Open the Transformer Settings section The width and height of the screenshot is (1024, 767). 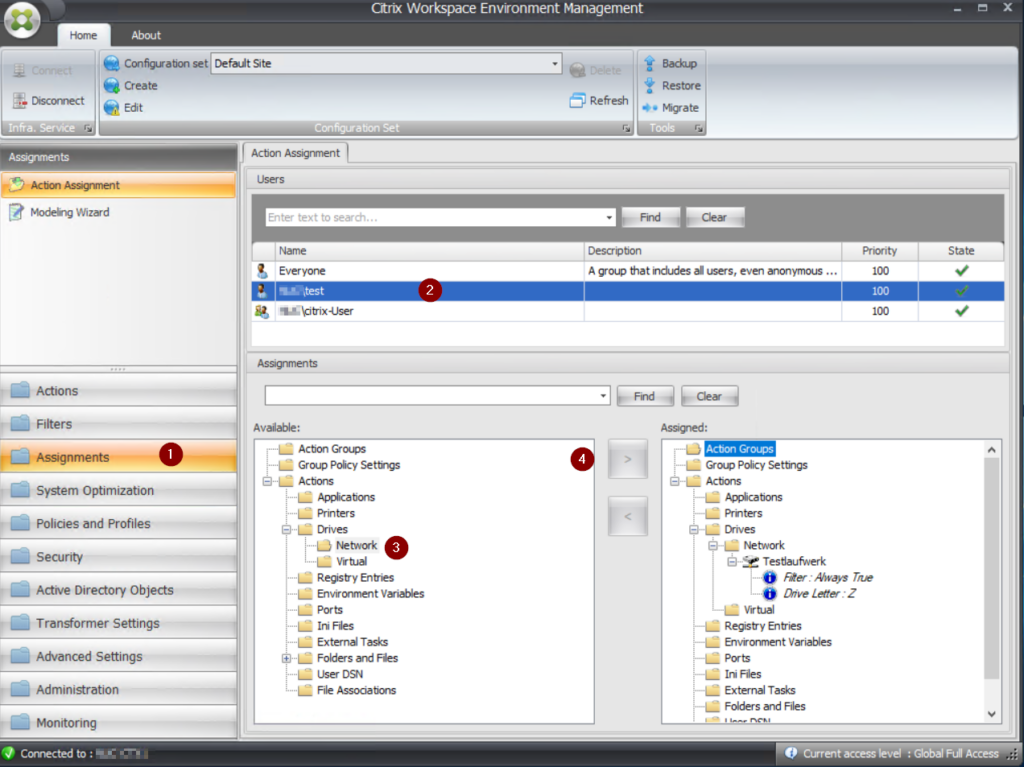coord(118,623)
